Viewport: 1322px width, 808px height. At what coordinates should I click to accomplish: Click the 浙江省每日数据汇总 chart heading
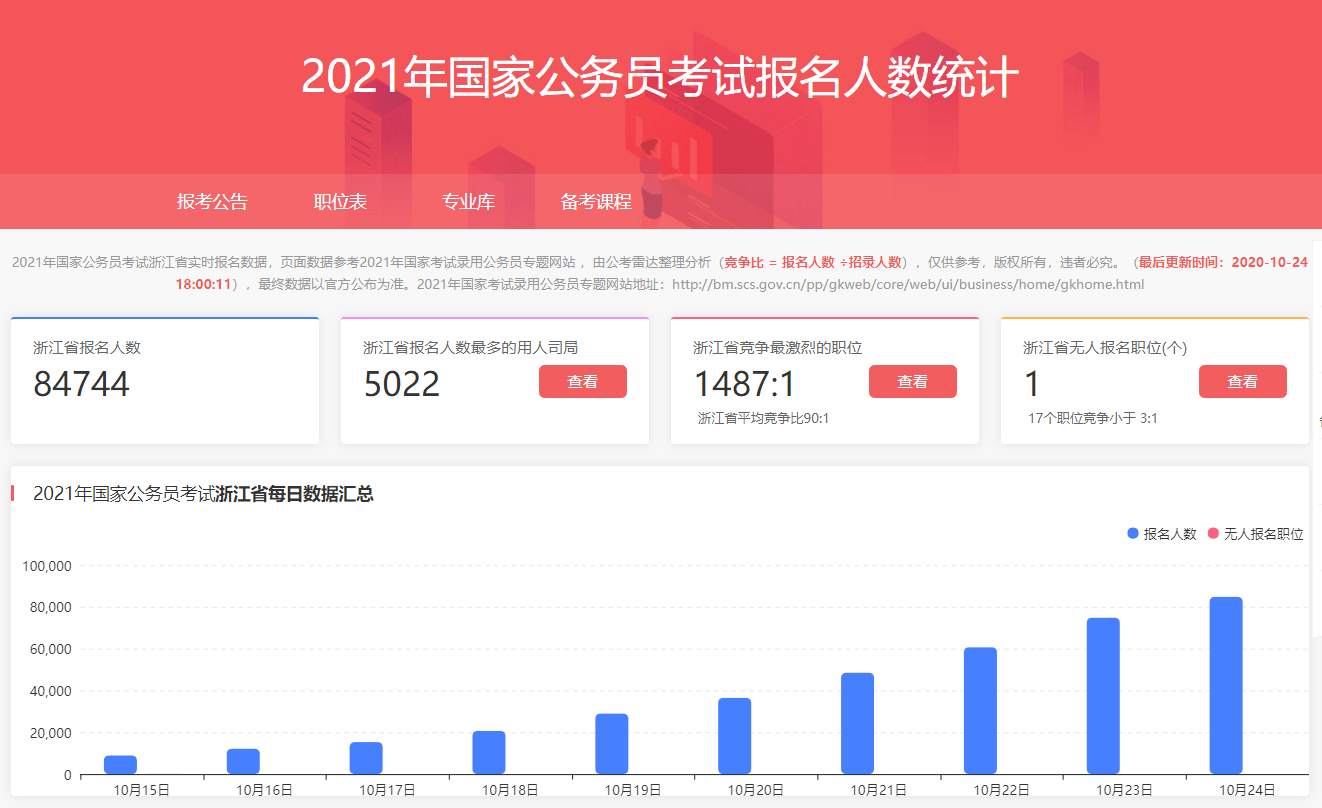pos(294,494)
